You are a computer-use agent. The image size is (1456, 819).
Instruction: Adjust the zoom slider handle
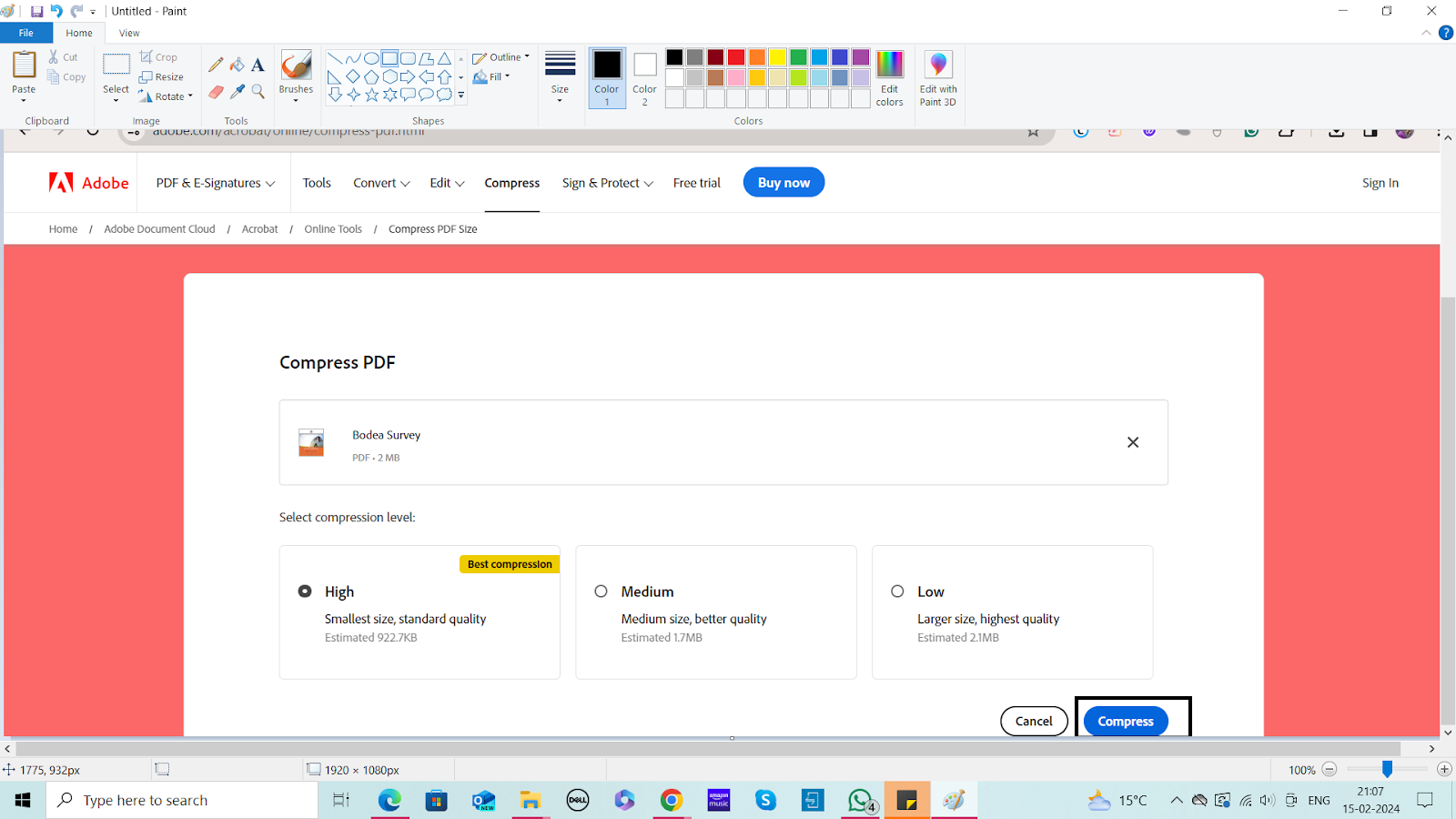(x=1387, y=769)
